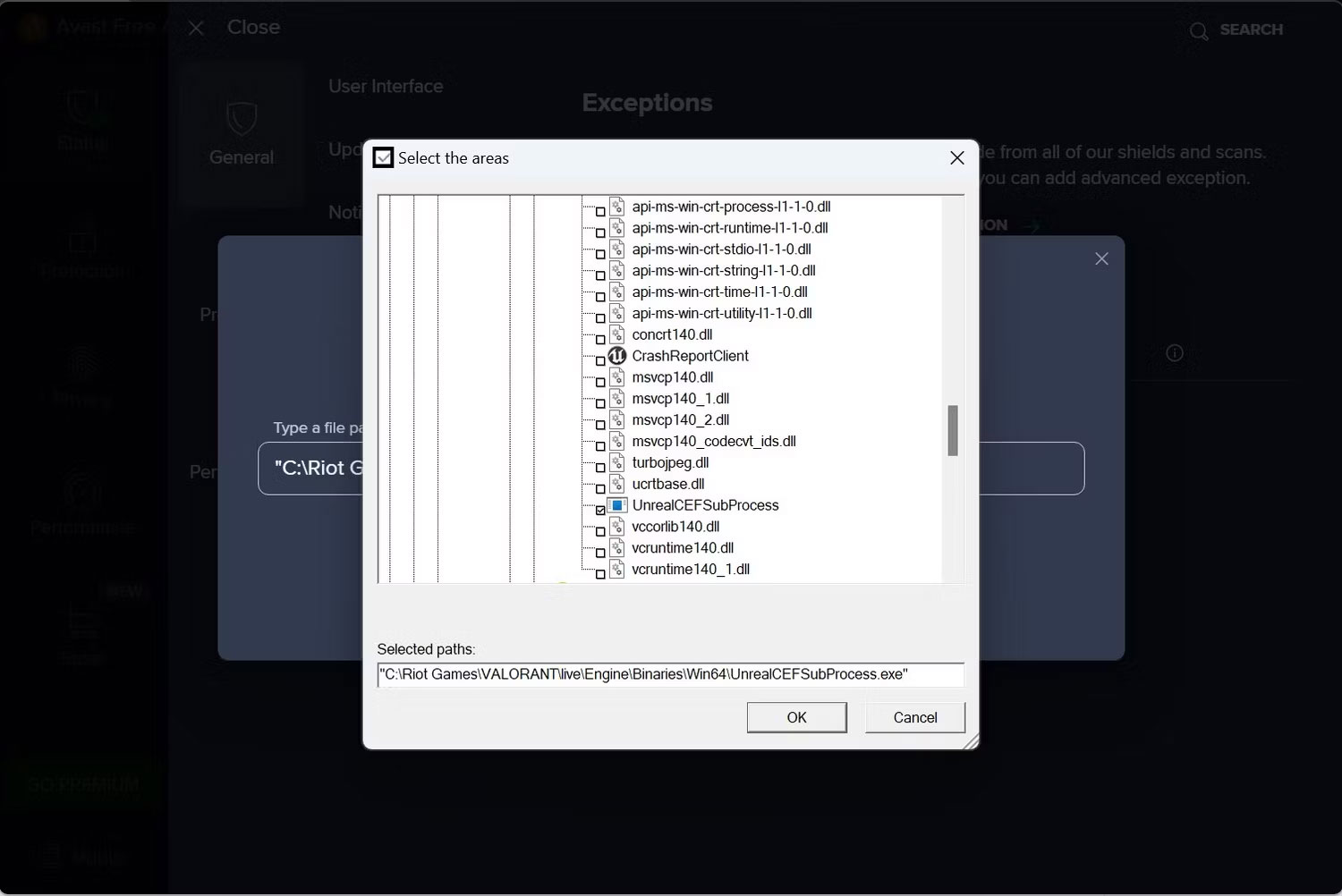1342x896 pixels.
Task: Check the api-ms-win-crt-stdio-l1-1-0.dll checkbox
Action: click(600, 254)
